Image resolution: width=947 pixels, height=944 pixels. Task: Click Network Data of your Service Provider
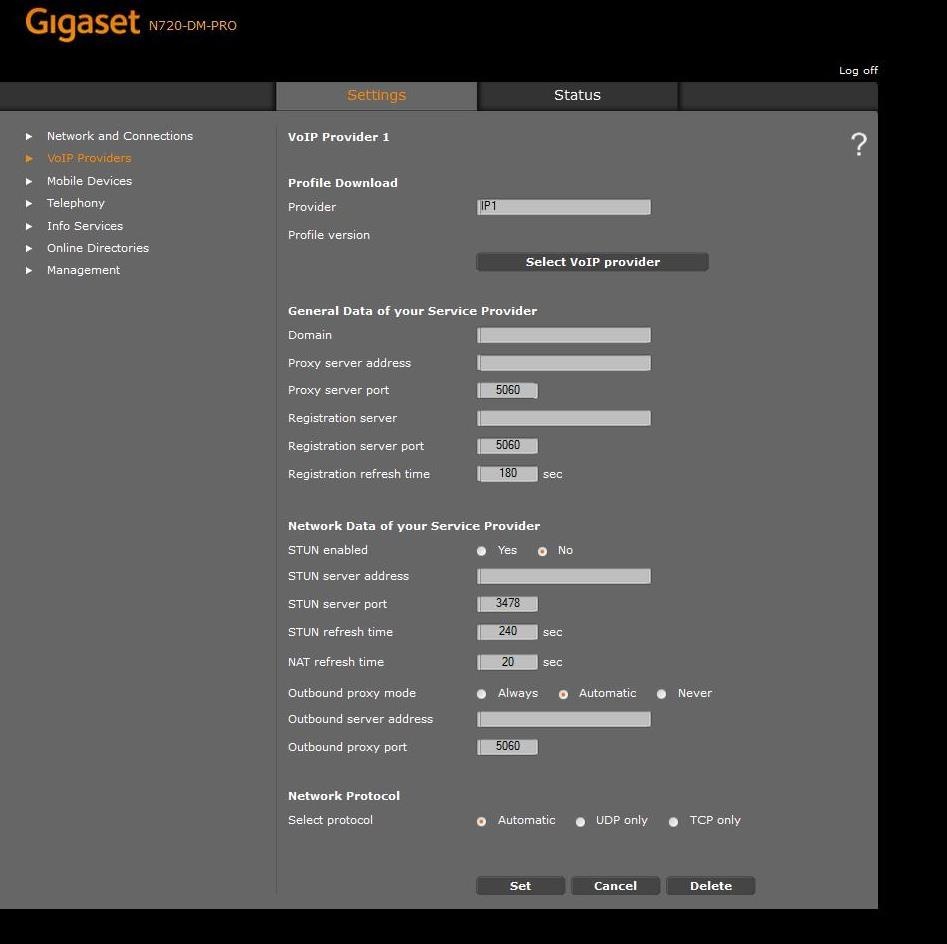(414, 526)
